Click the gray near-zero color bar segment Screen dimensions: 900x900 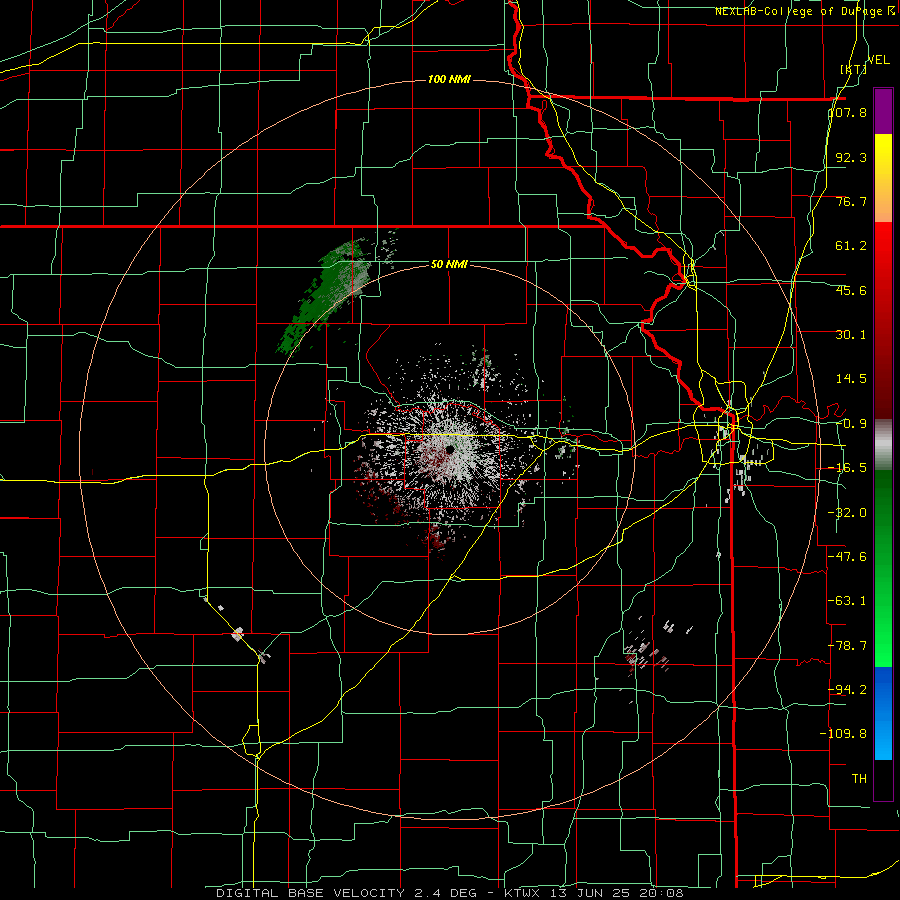coord(883,445)
